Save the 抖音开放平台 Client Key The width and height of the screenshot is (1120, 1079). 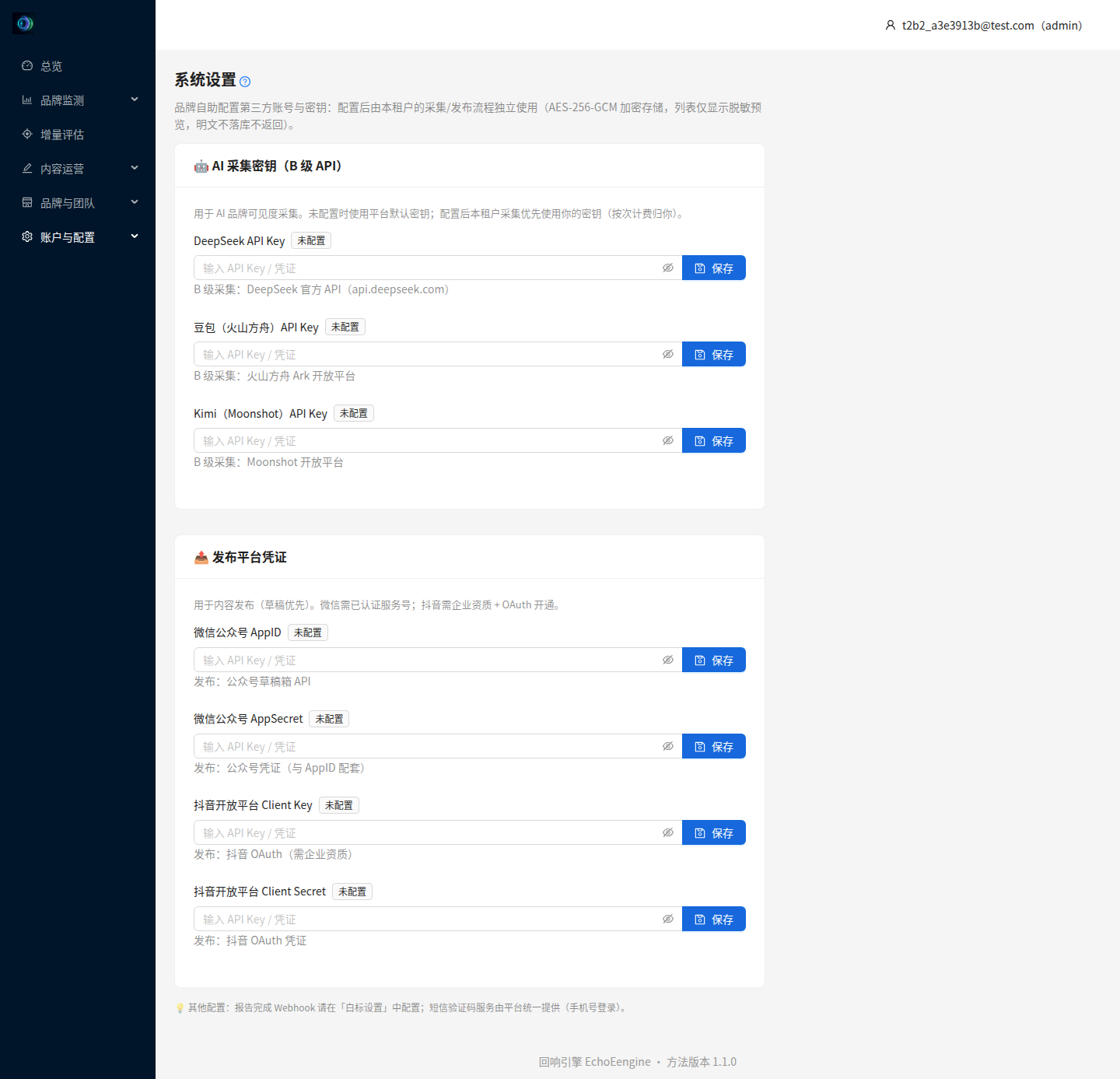tap(714, 833)
